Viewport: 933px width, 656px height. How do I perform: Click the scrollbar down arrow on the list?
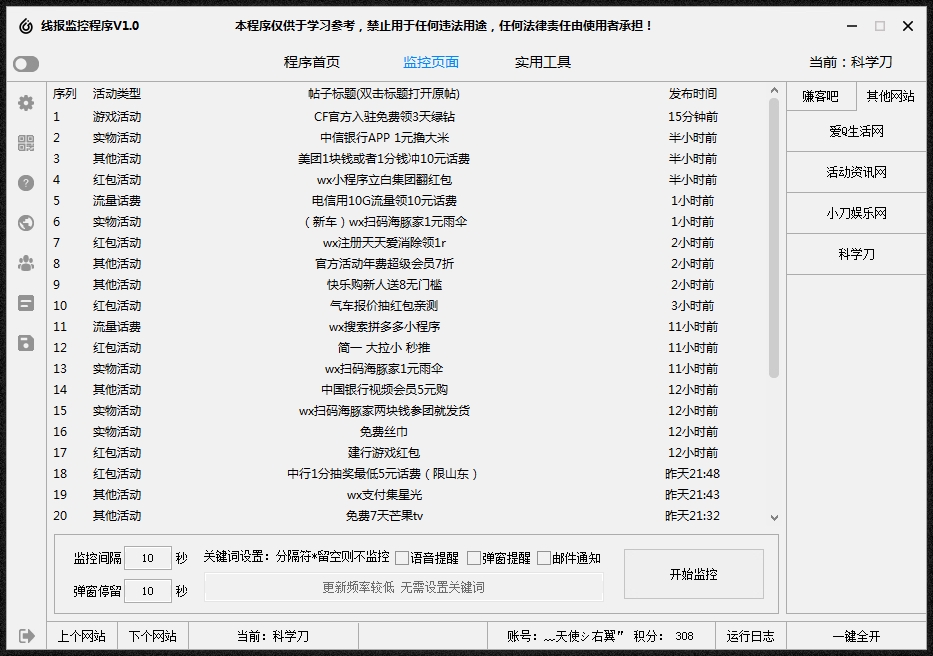click(774, 518)
